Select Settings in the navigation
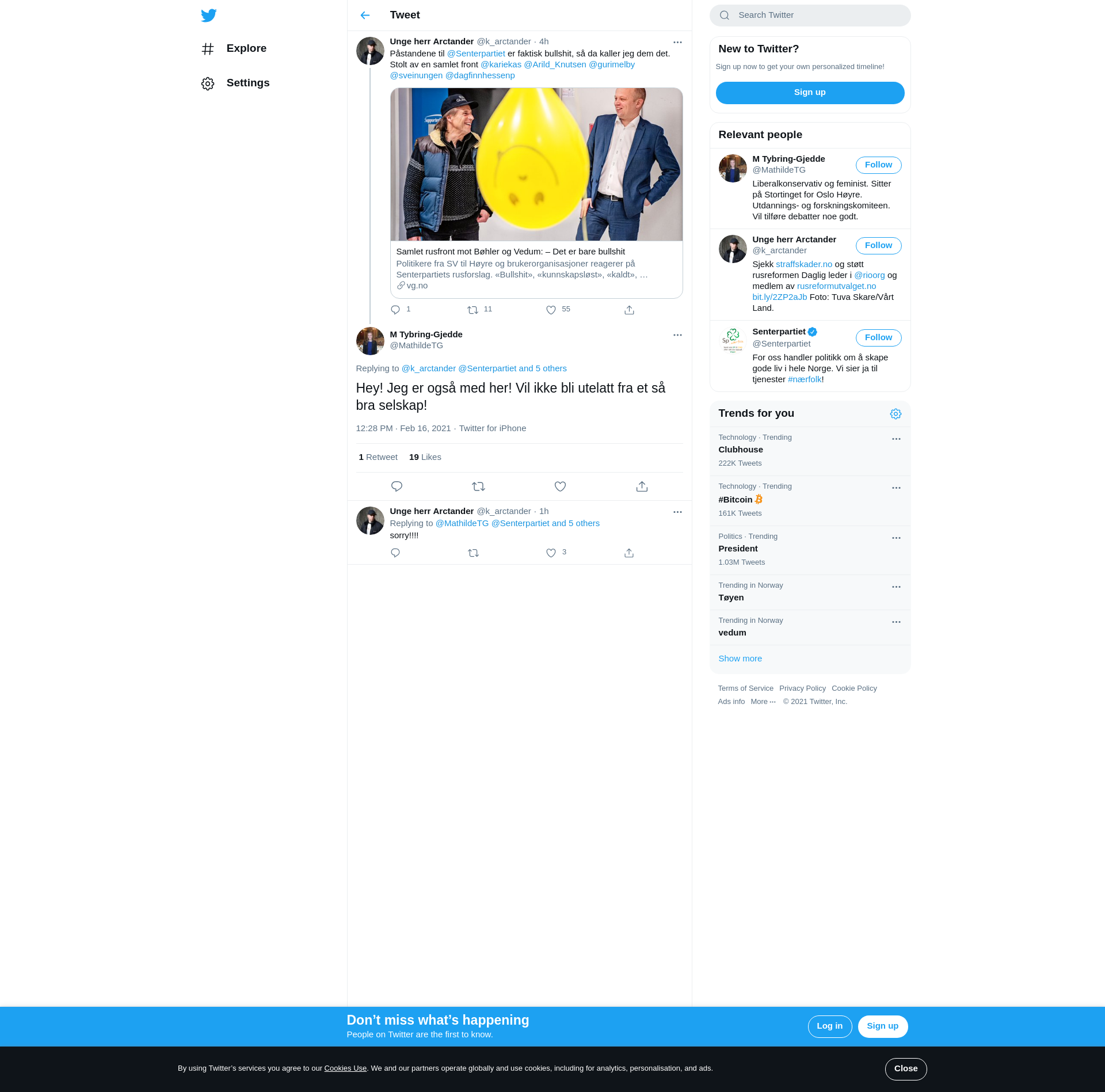This screenshot has width=1105, height=1092. click(x=248, y=83)
